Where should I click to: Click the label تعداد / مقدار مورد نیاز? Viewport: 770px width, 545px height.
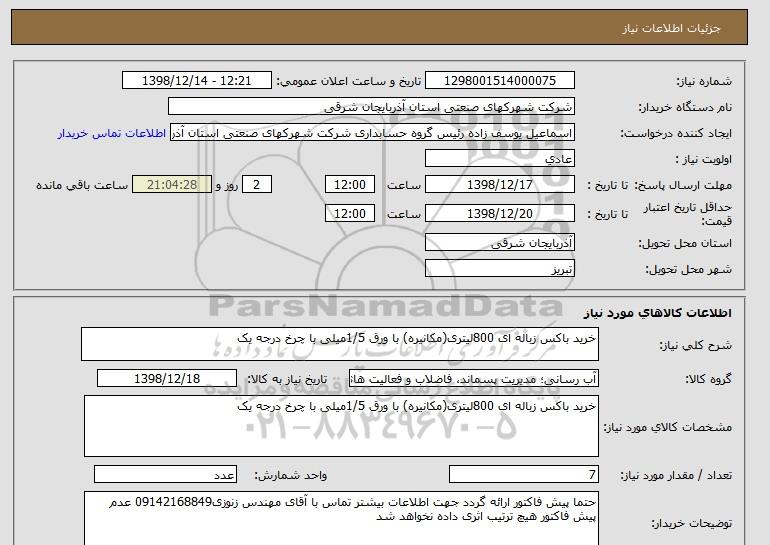676,475
